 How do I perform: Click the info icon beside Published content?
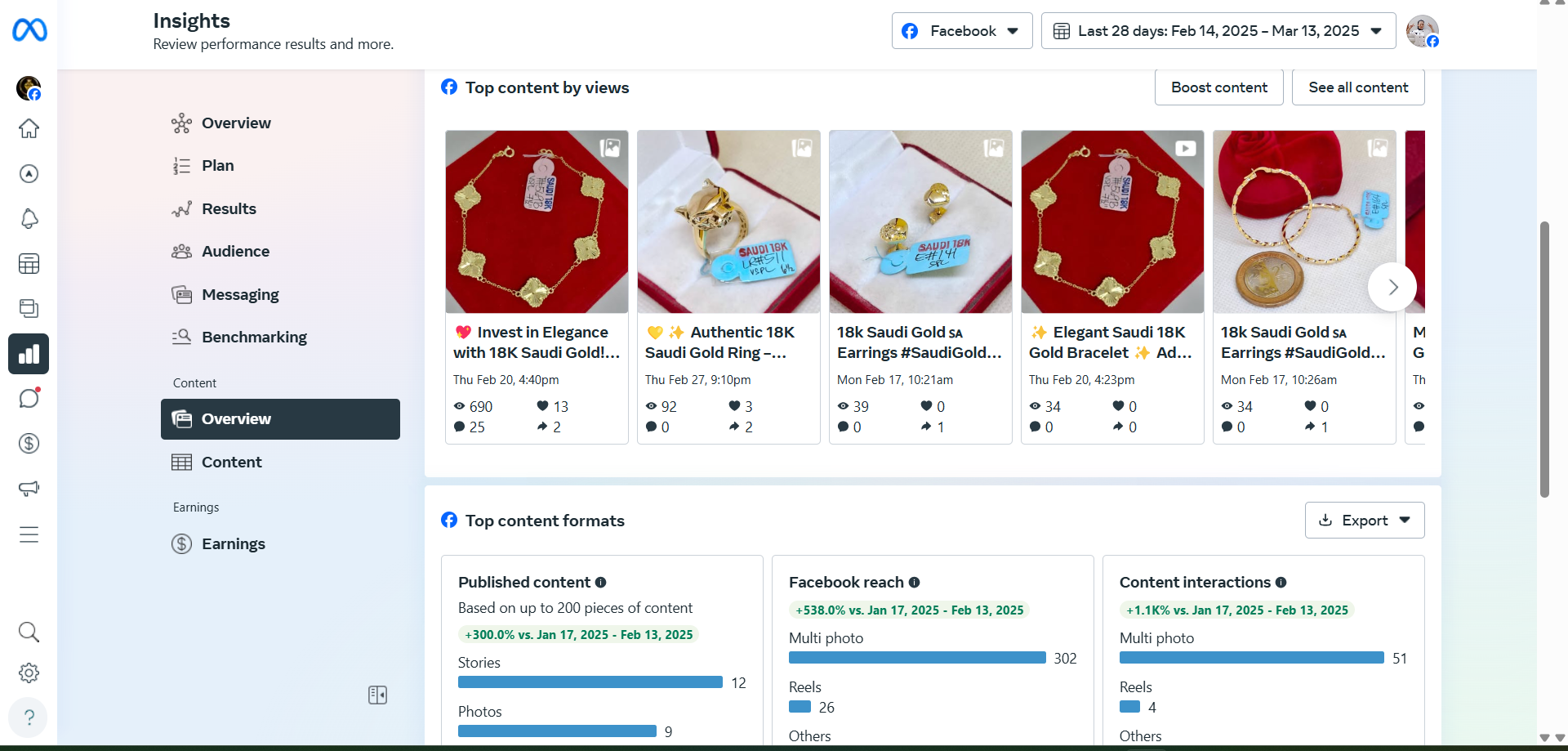point(601,583)
